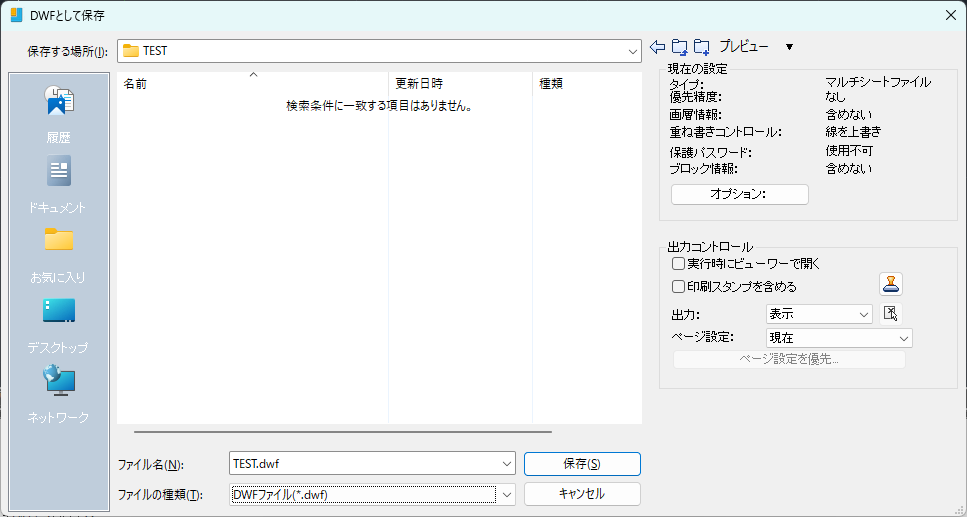The width and height of the screenshot is (967, 517).
Task: Click the 線を上書き value text
Action: [853, 131]
